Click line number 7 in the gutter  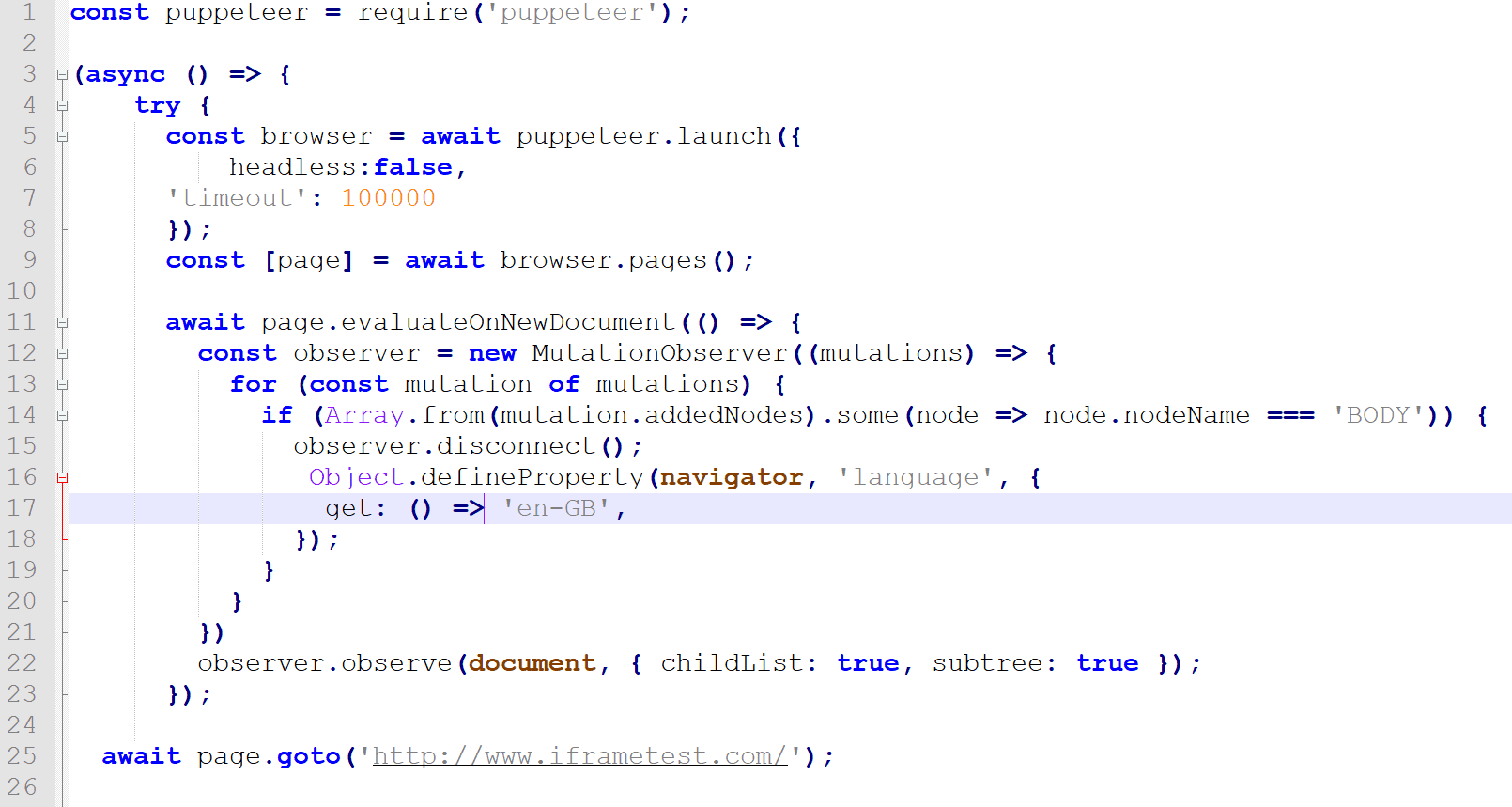pyautogui.click(x=29, y=198)
